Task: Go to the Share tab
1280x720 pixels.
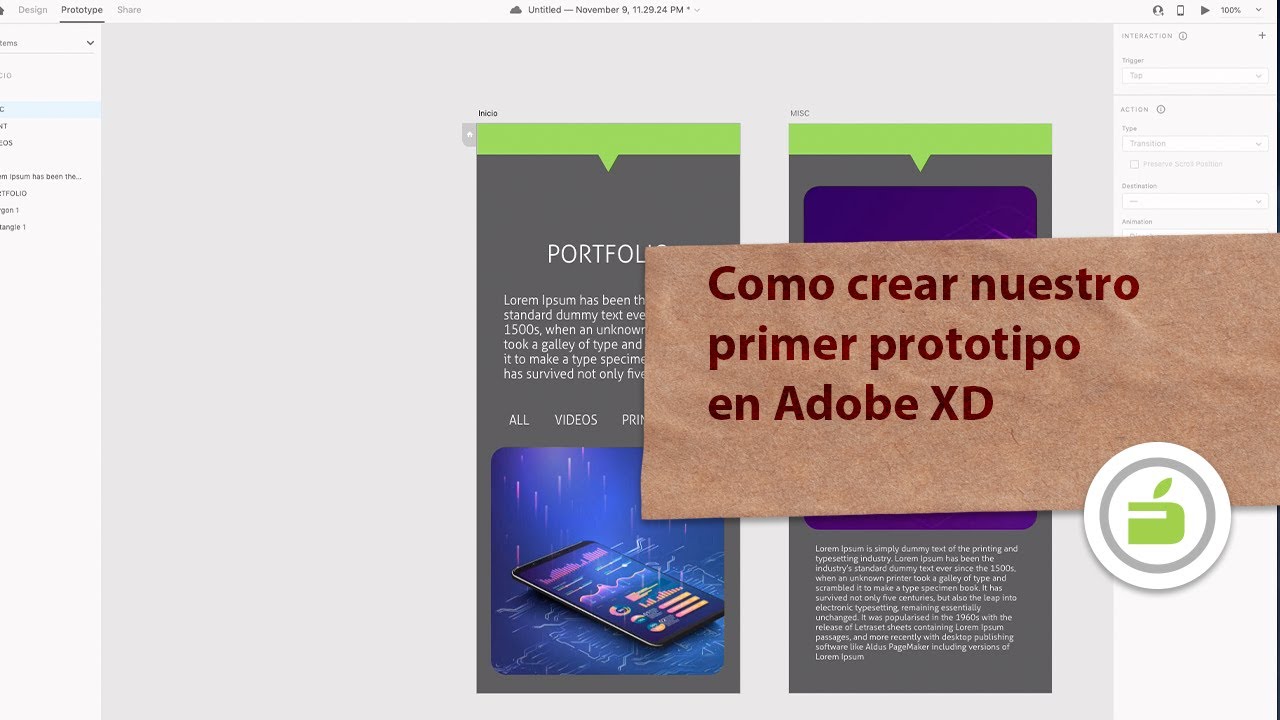Action: [x=129, y=10]
